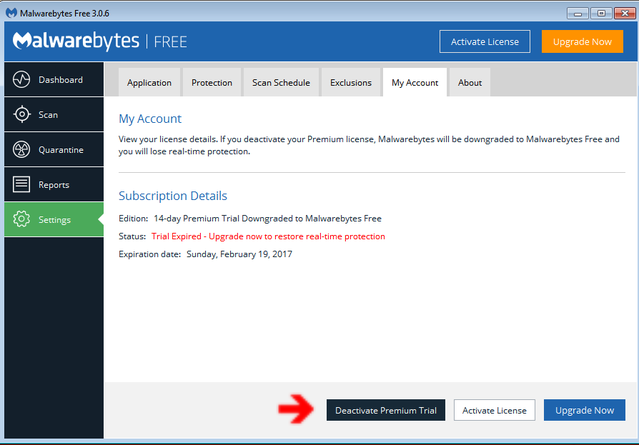639x445 pixels.
Task: Click the red Trial Expired status text
Action: tap(268, 236)
